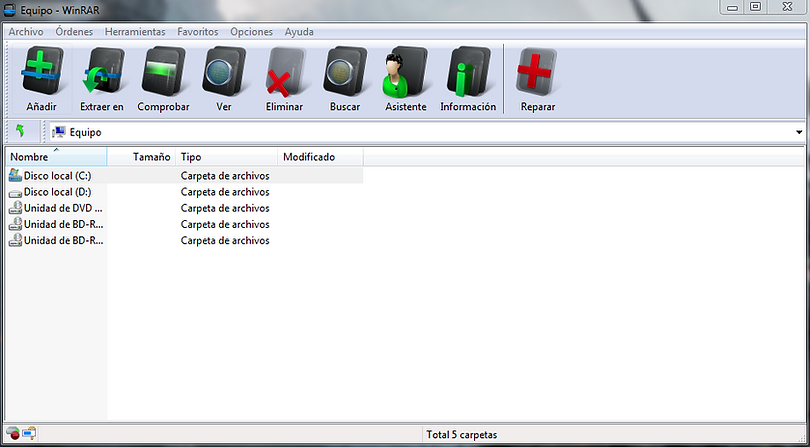Select the Disco local (C:) row
Screen dimensions: 810x447
[184, 176]
